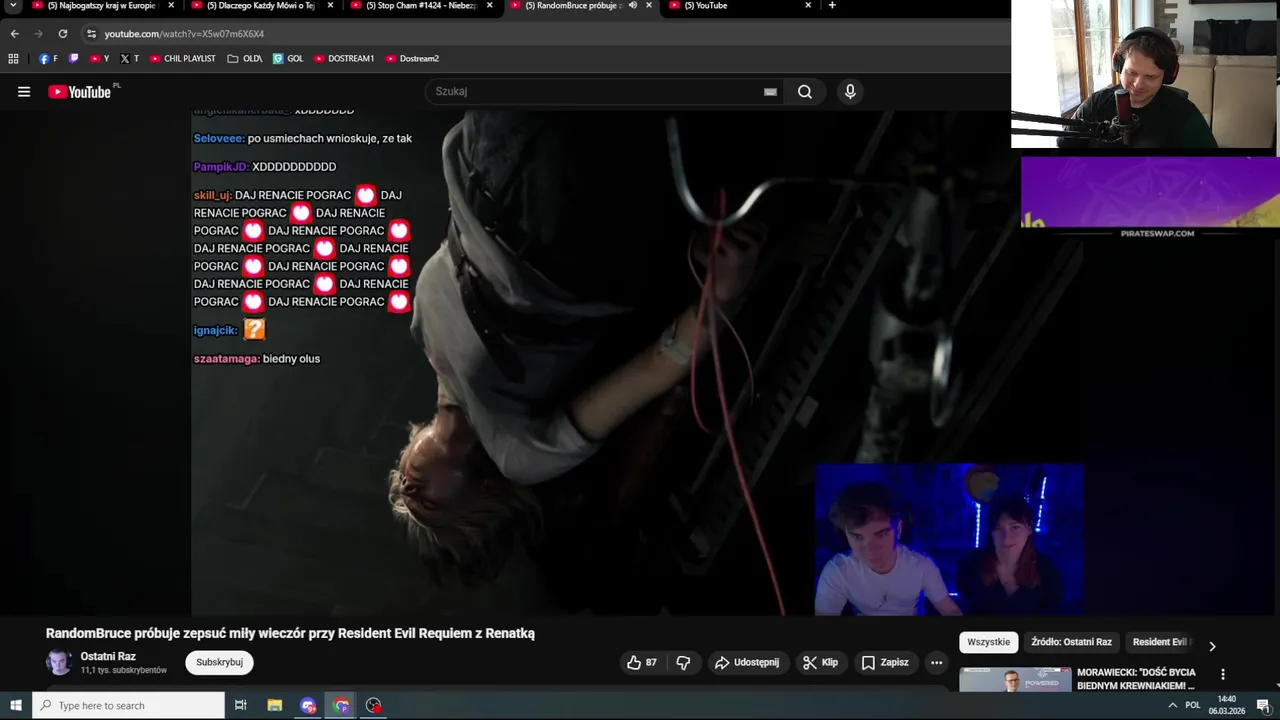This screenshot has width=1280, height=720.
Task: Open File Explorer from the taskbar
Action: pyautogui.click(x=275, y=705)
